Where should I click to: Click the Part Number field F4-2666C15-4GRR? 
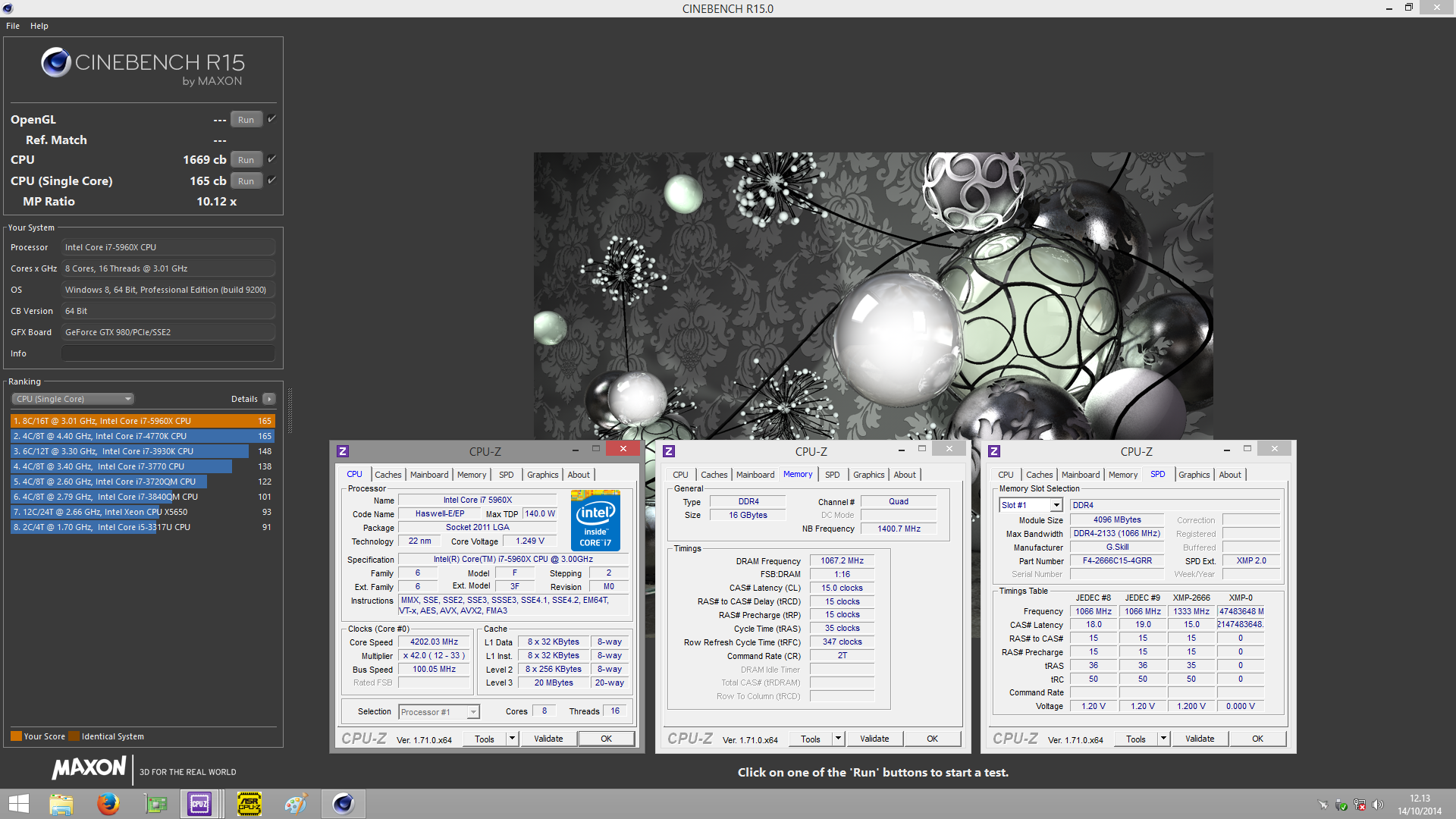click(1117, 561)
